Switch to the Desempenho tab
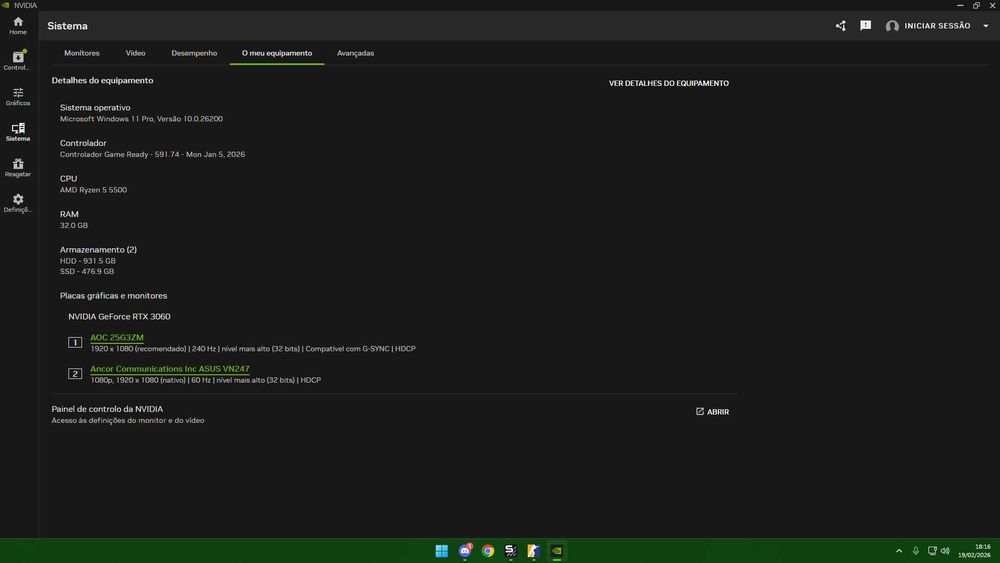The width and height of the screenshot is (1000, 563). [x=194, y=53]
